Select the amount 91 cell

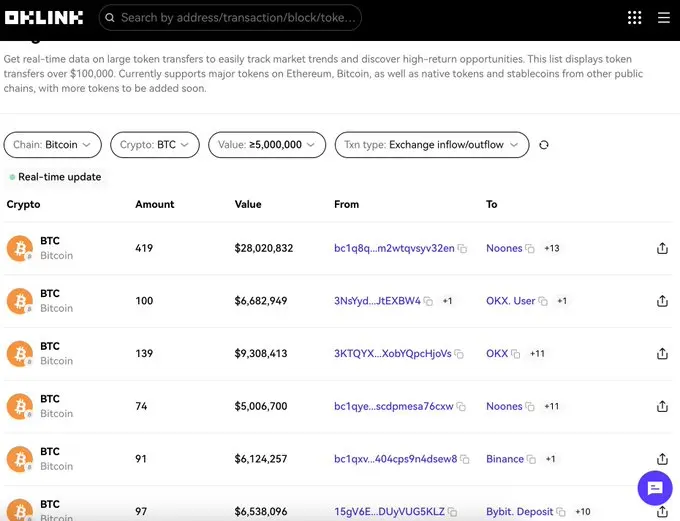(141, 459)
